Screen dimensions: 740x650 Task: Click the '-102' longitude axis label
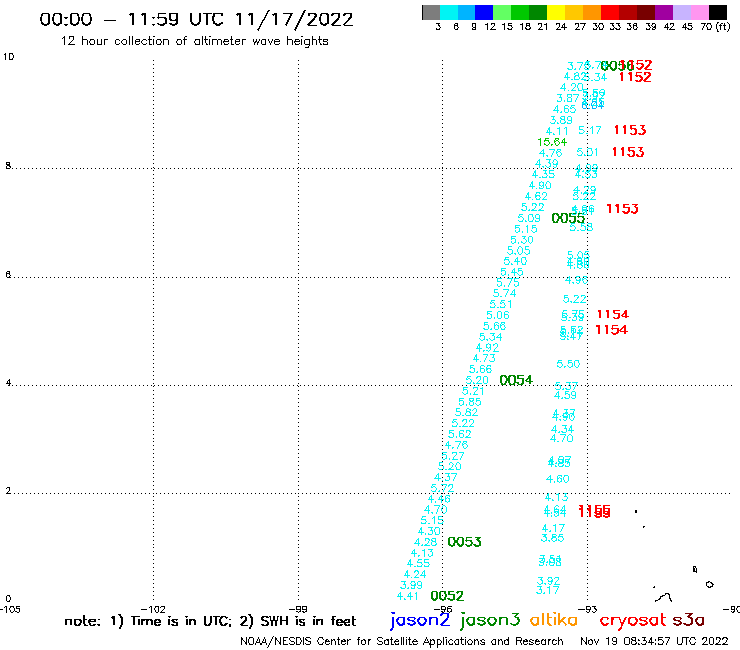[153, 609]
